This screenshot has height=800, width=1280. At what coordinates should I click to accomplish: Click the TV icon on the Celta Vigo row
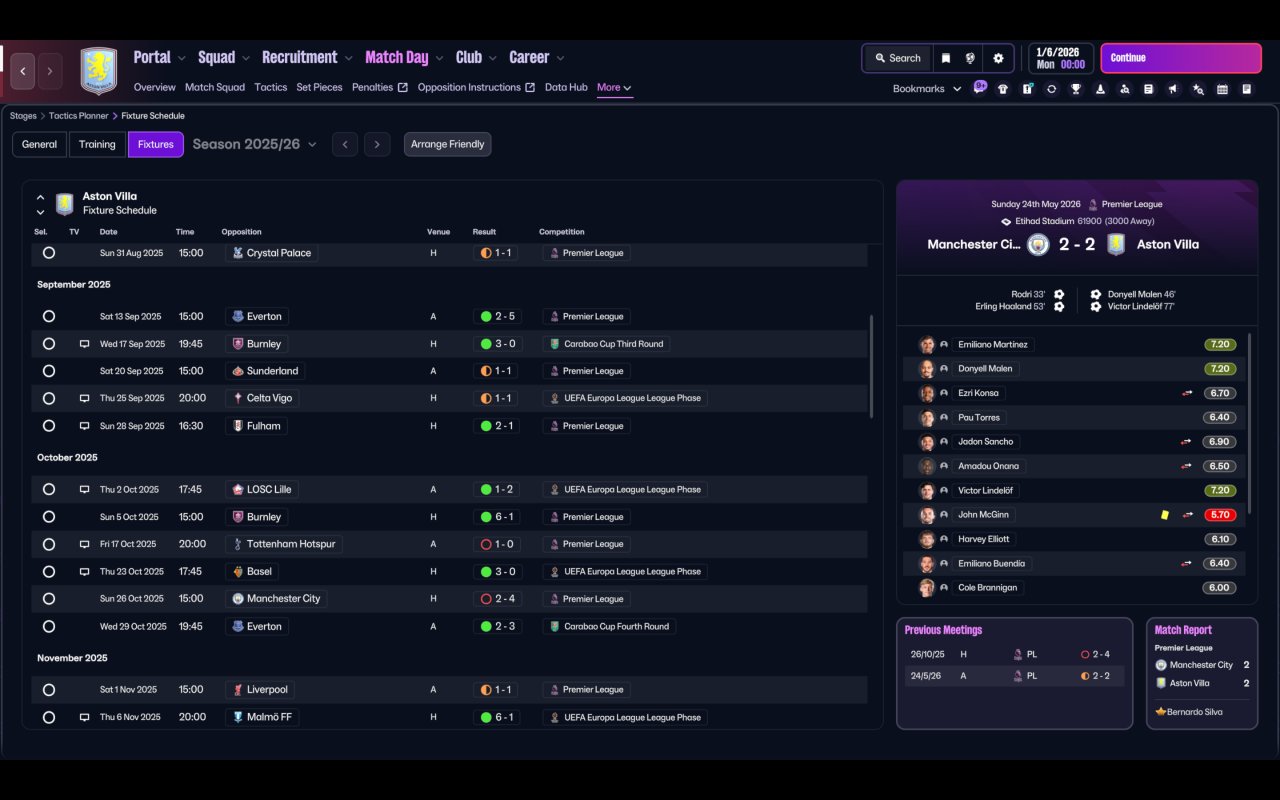point(85,398)
